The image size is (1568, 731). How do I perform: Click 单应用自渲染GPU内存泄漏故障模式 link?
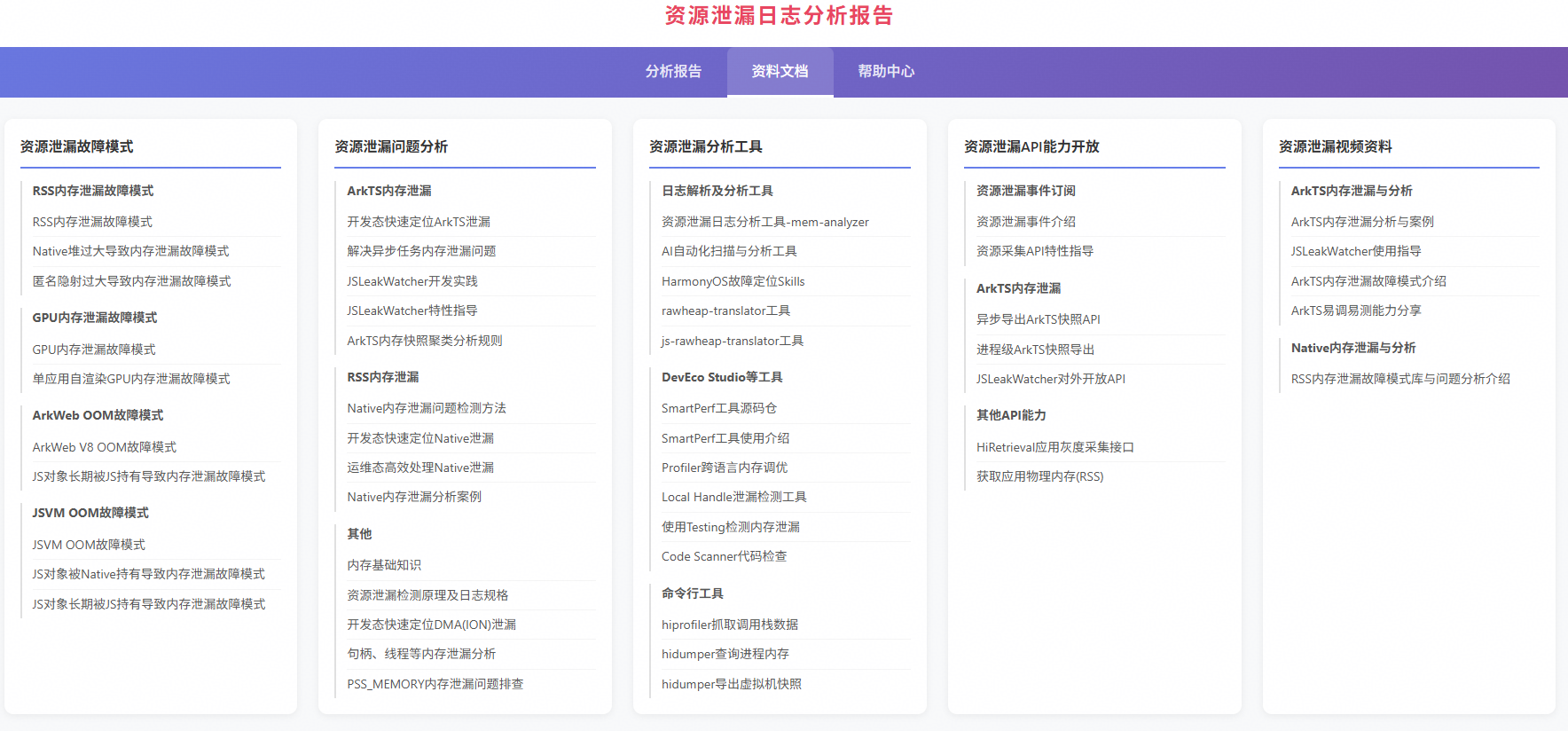coord(131,379)
